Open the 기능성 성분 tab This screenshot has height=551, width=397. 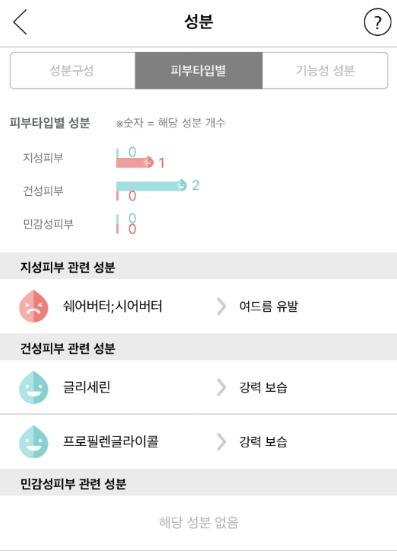coord(325,70)
